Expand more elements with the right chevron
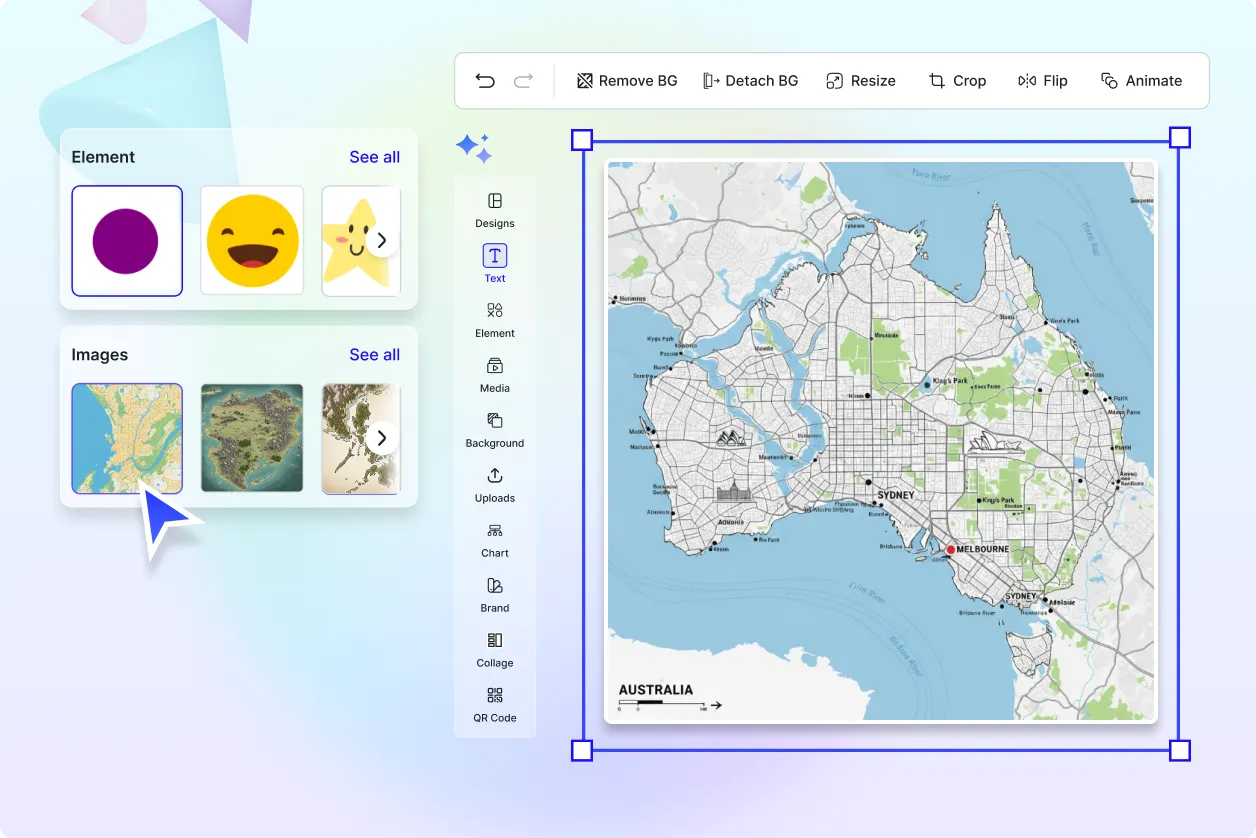This screenshot has height=838, width=1256. pyautogui.click(x=381, y=241)
